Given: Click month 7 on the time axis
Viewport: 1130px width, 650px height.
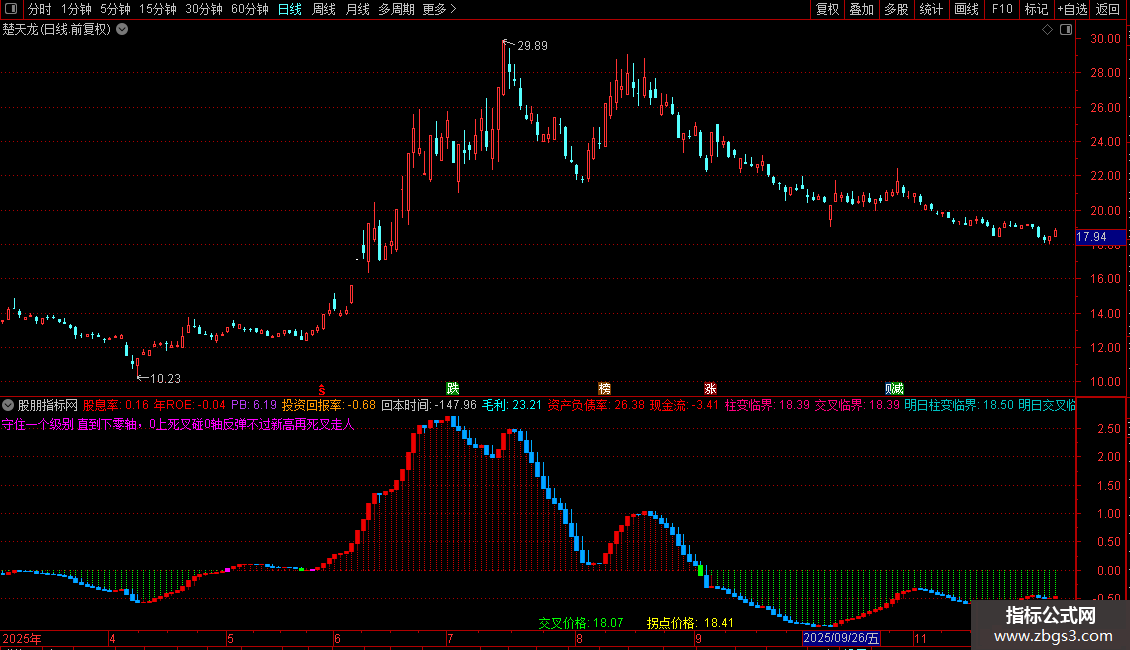Looking at the screenshot, I should click(x=450, y=638).
